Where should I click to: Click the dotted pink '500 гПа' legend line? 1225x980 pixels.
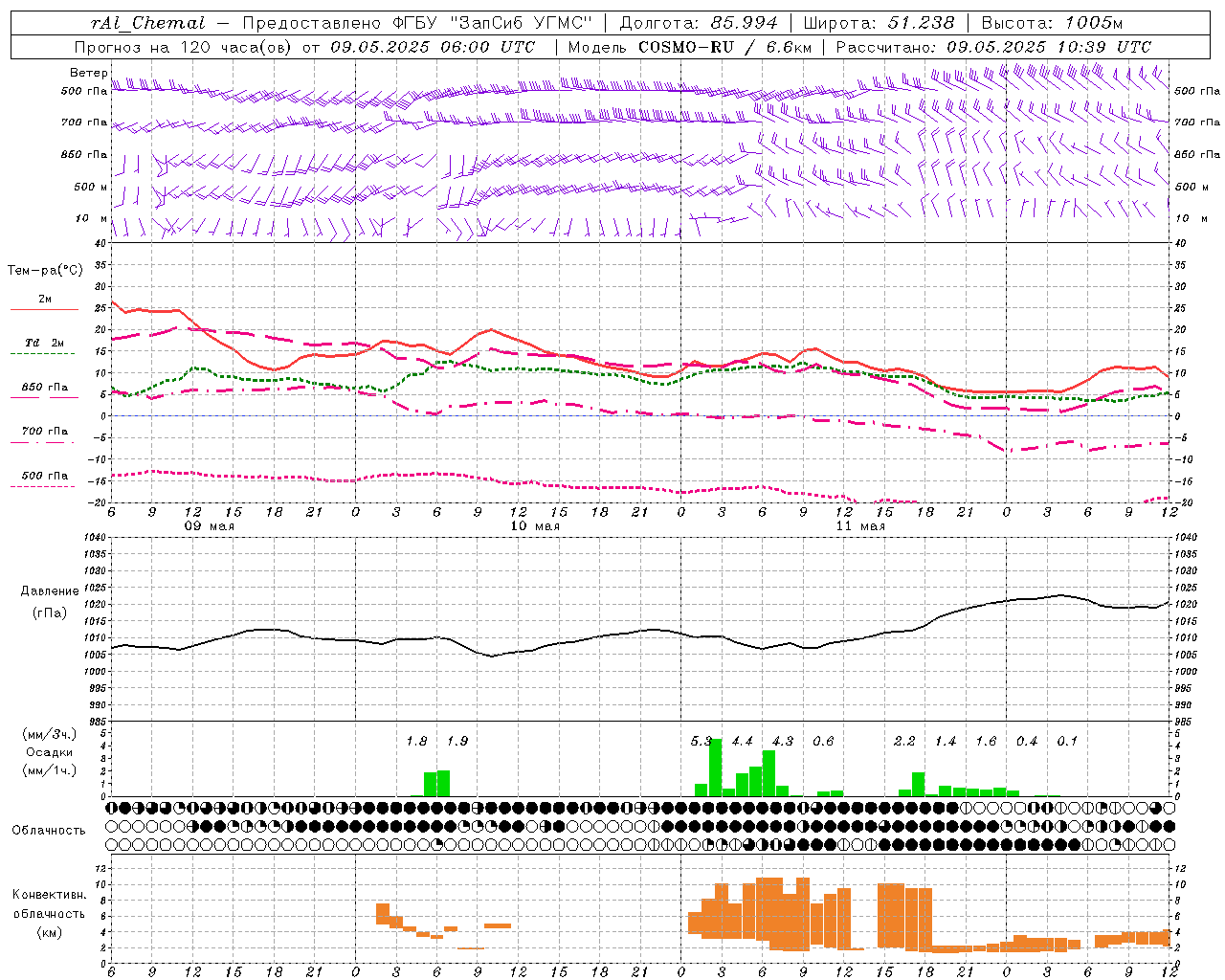pyautogui.click(x=44, y=487)
